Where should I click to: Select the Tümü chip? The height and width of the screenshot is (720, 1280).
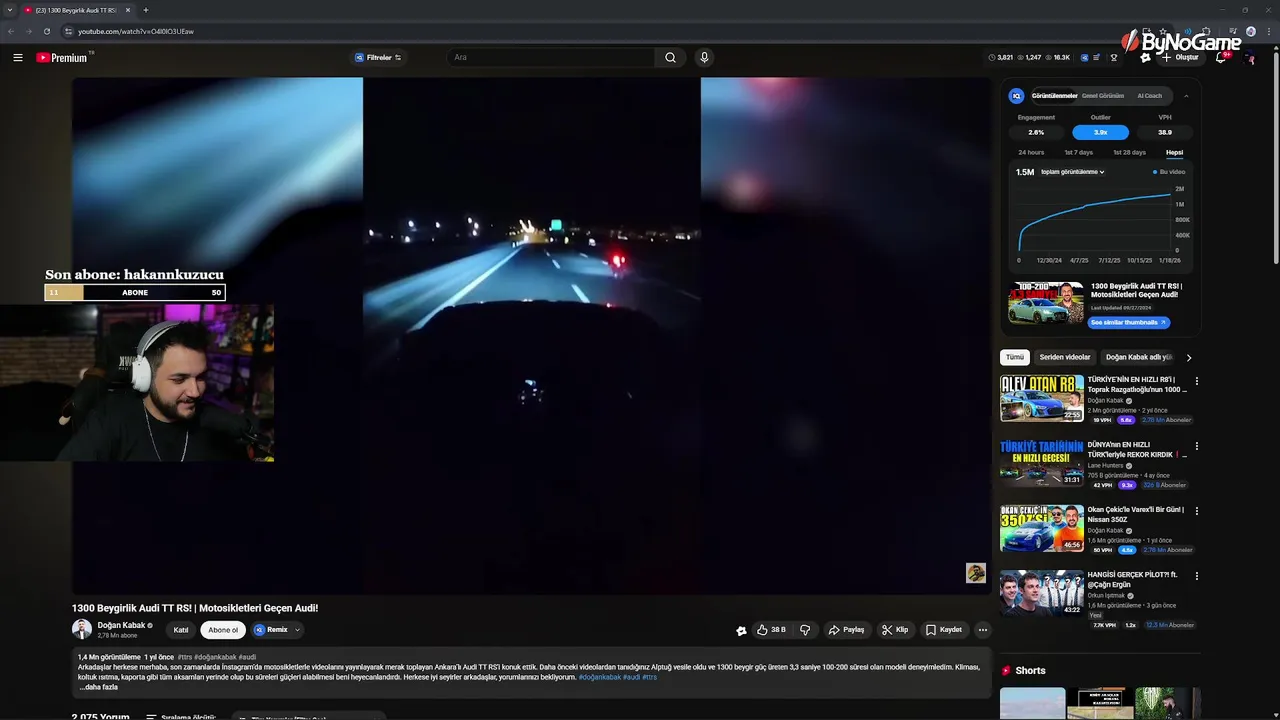tap(1015, 357)
